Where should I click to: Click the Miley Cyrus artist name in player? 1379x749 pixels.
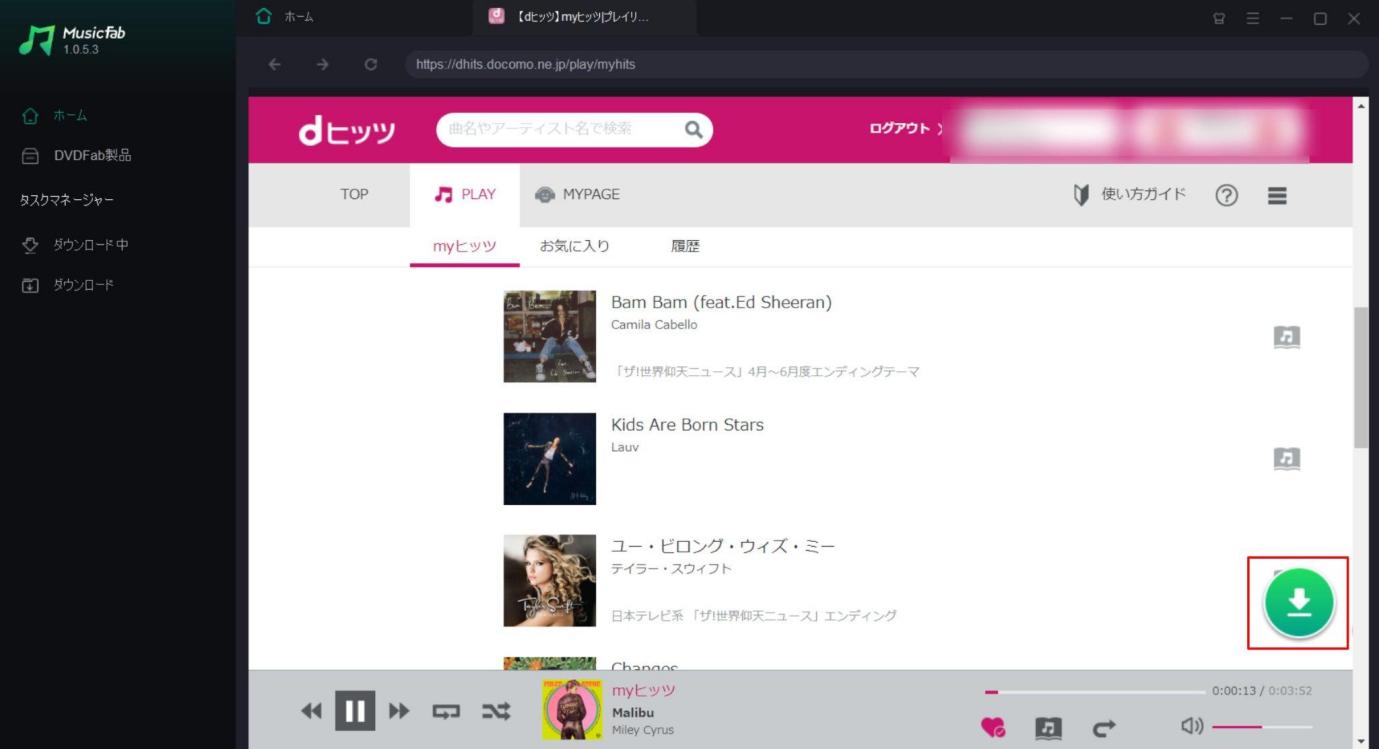[643, 730]
